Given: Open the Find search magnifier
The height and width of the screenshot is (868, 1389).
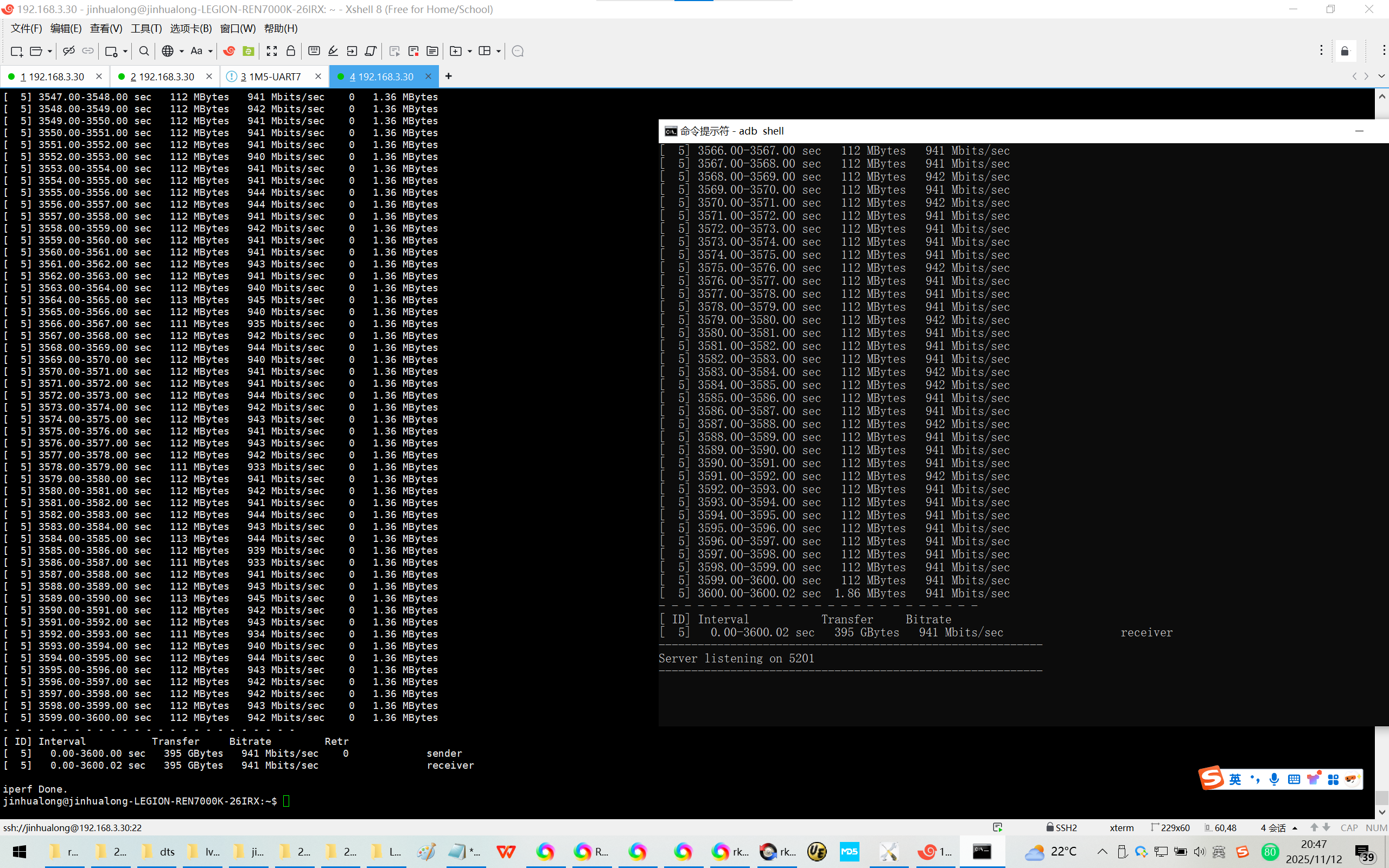Looking at the screenshot, I should [144, 51].
